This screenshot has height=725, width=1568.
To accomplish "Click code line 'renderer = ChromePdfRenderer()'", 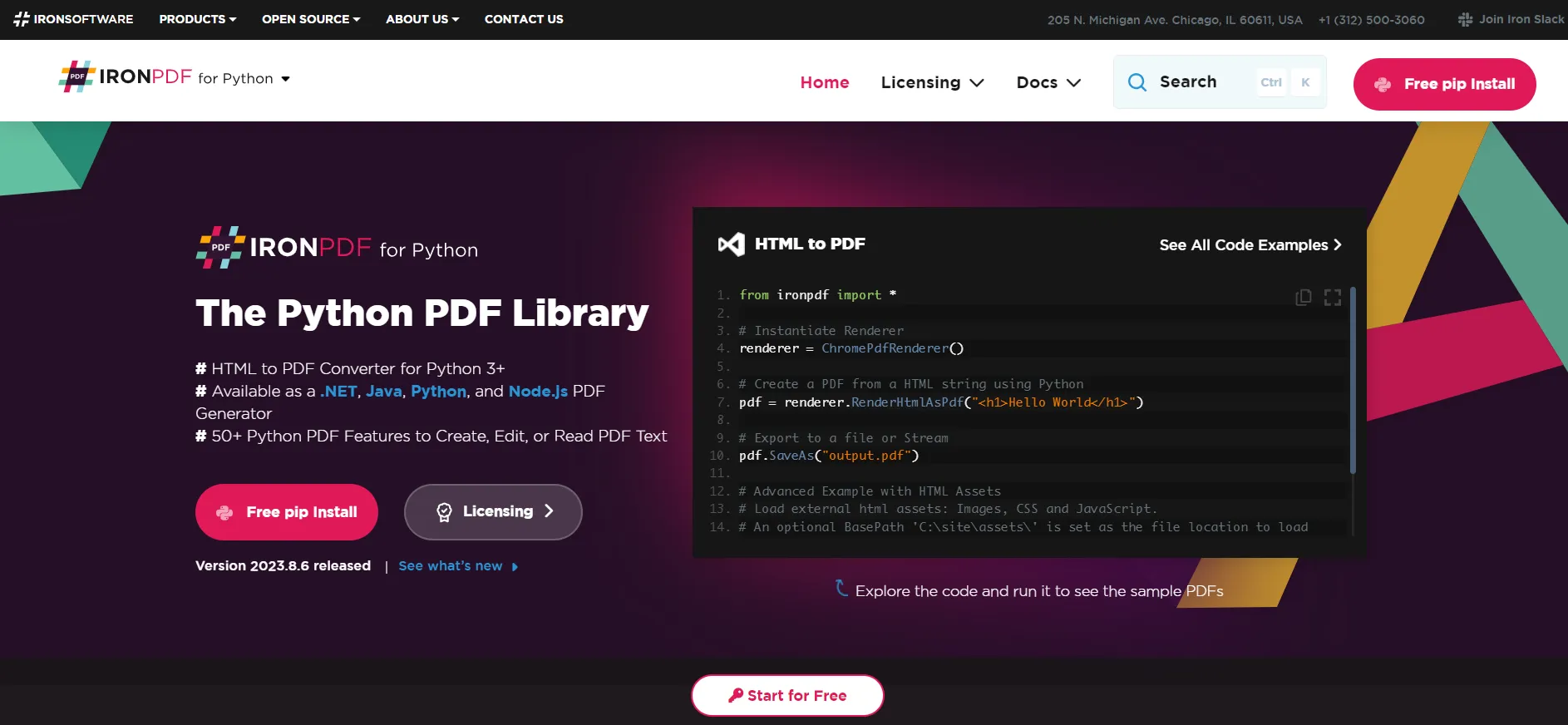I will [851, 348].
